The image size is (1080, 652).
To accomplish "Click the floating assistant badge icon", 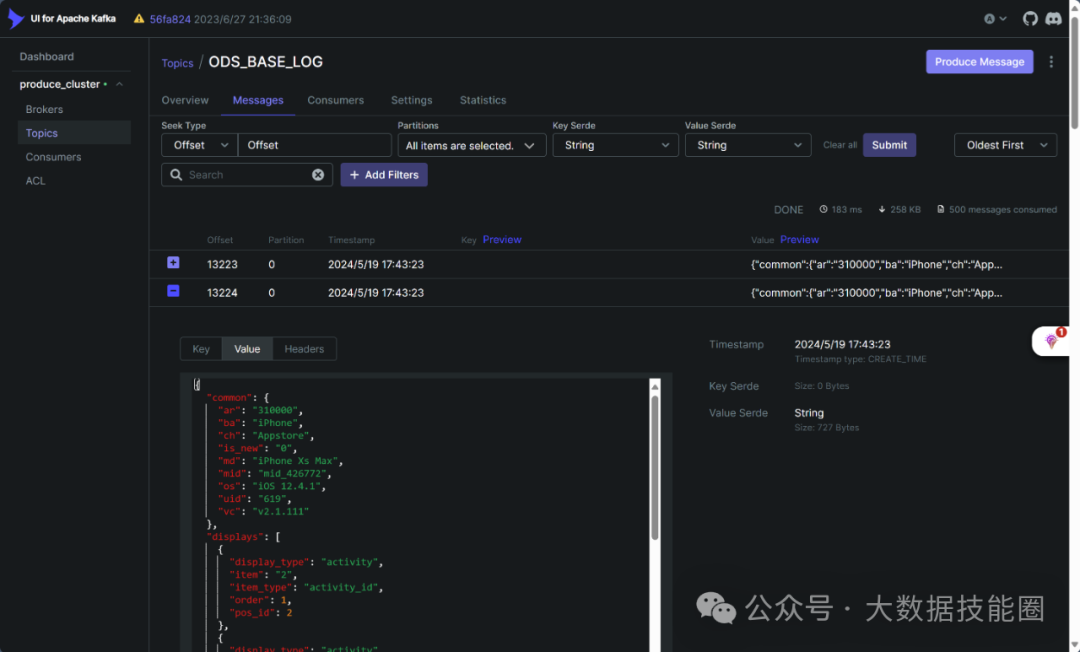I will [x=1051, y=341].
